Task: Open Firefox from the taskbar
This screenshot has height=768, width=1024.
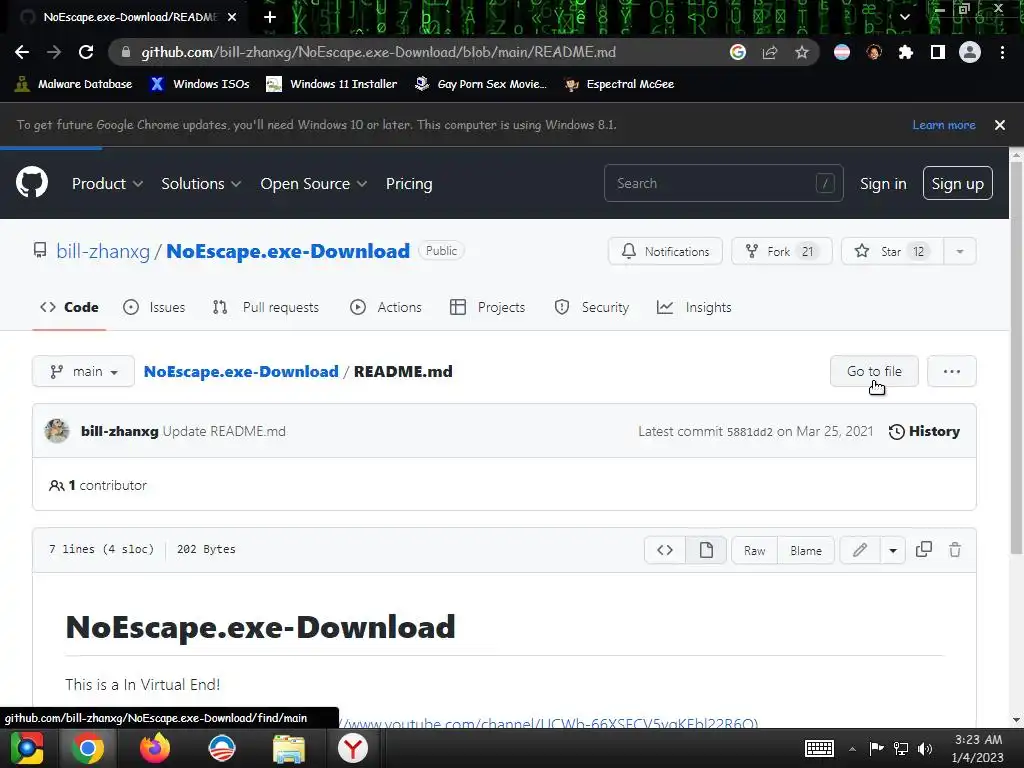Action: 155,748
